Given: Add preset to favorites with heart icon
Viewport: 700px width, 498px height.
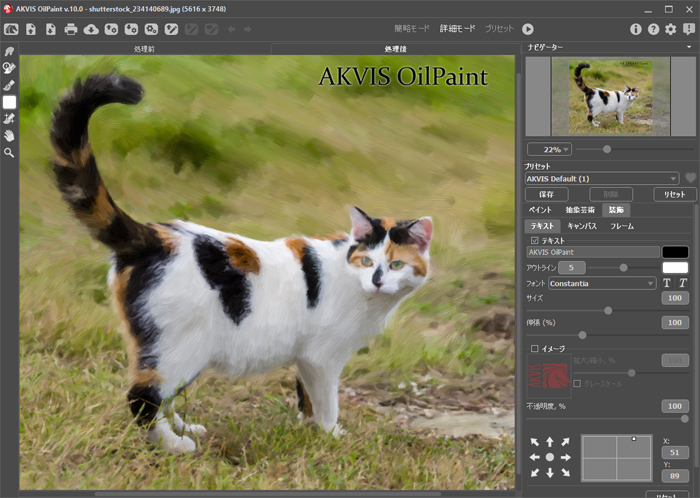Looking at the screenshot, I should coord(690,178).
